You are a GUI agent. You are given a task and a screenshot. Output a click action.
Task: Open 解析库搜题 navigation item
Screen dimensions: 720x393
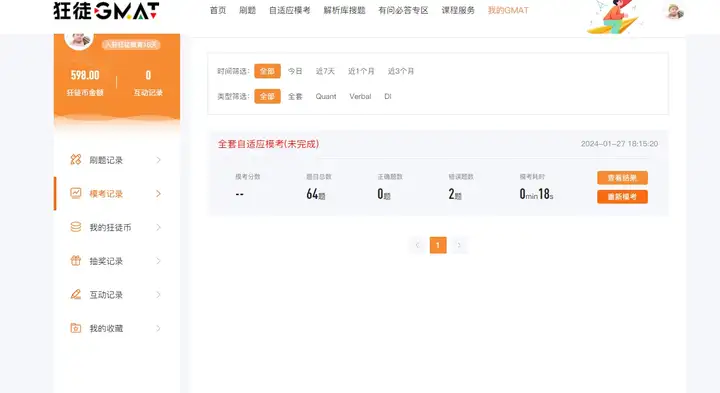(344, 10)
